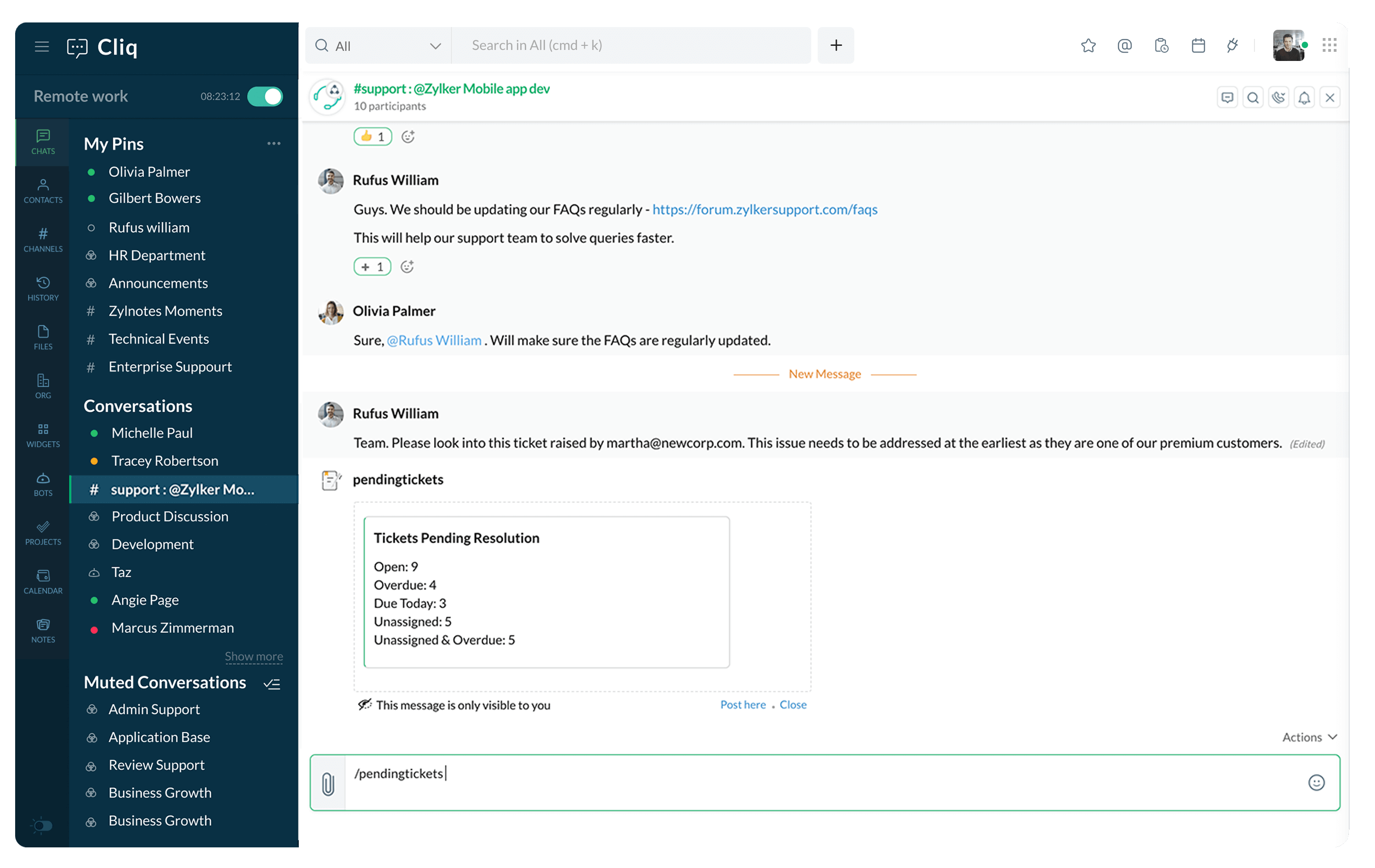Open the emoji picker in message box
Image resolution: width=1375 pixels, height=868 pixels.
tap(1315, 782)
